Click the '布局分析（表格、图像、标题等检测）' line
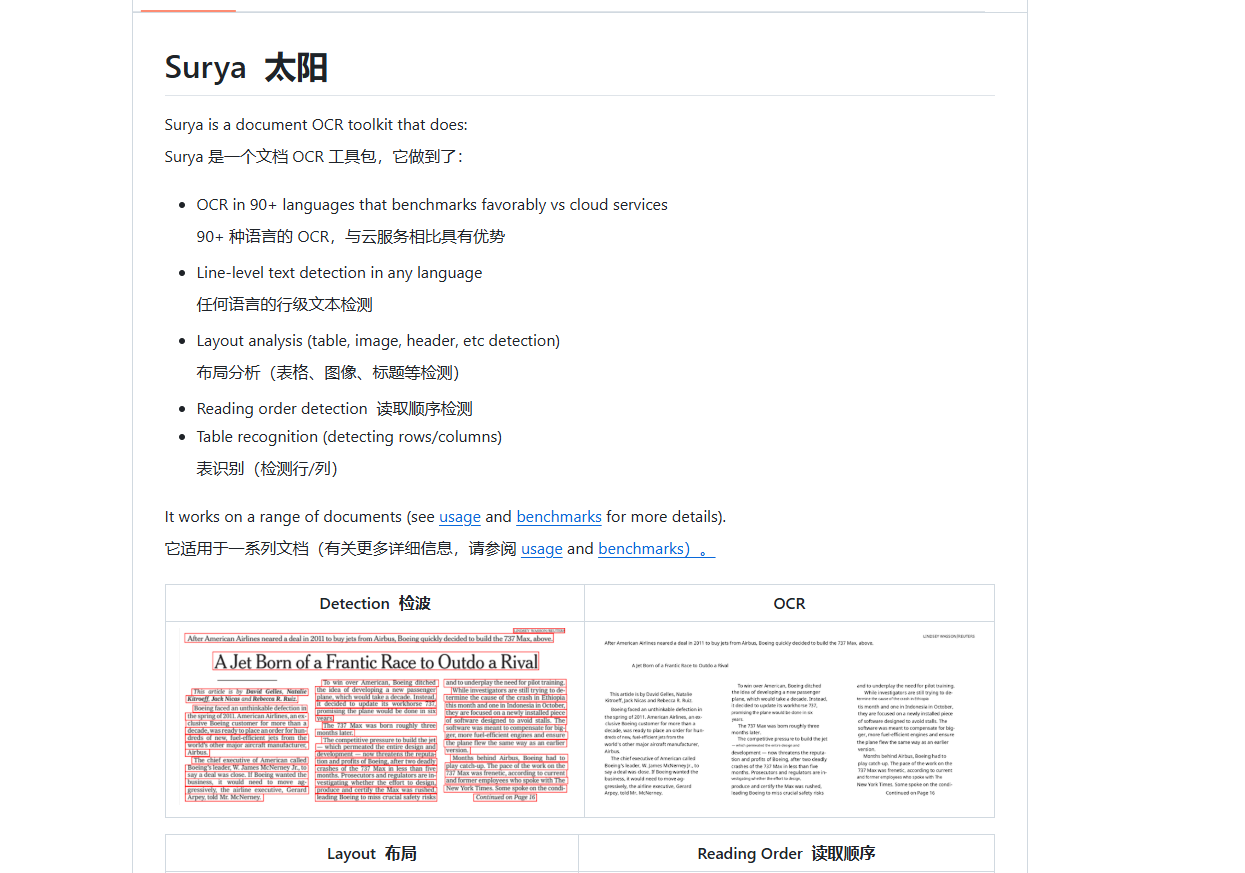The width and height of the screenshot is (1245, 873). pos(328,373)
